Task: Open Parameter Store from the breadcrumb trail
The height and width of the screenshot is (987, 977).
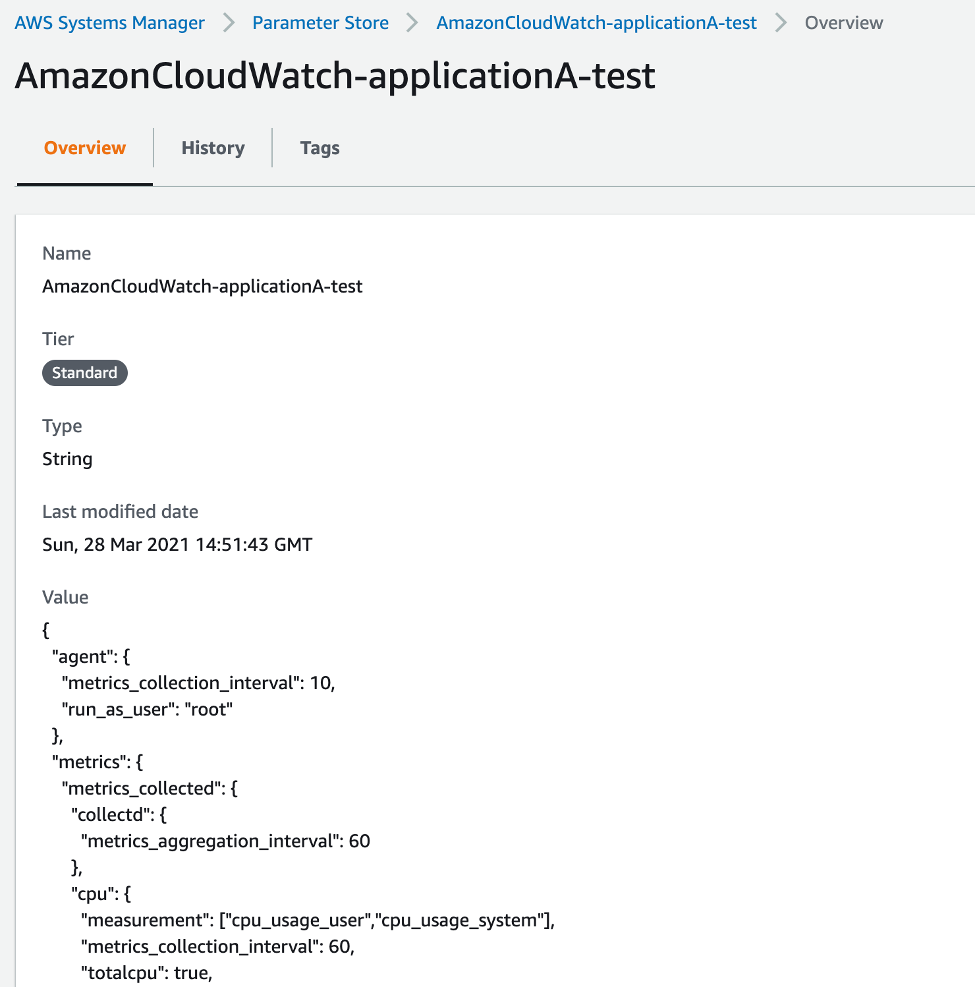Action: (x=320, y=22)
